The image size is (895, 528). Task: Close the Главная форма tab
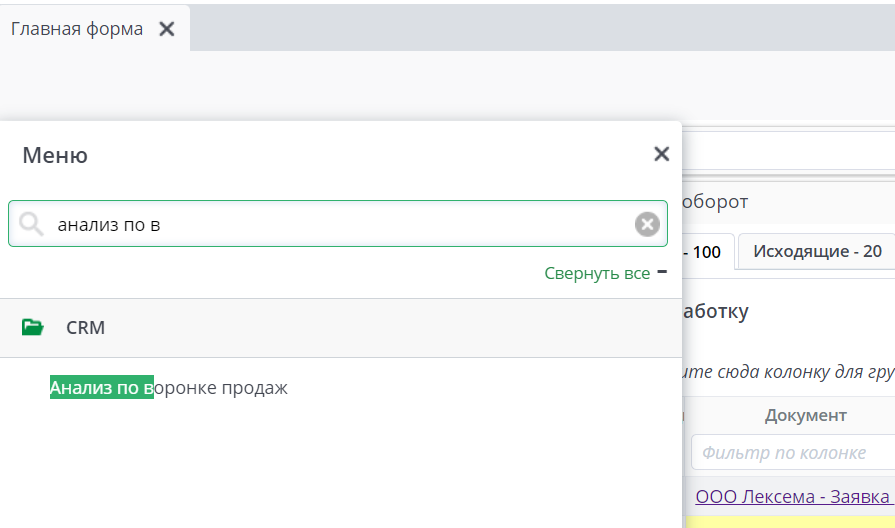(x=167, y=29)
